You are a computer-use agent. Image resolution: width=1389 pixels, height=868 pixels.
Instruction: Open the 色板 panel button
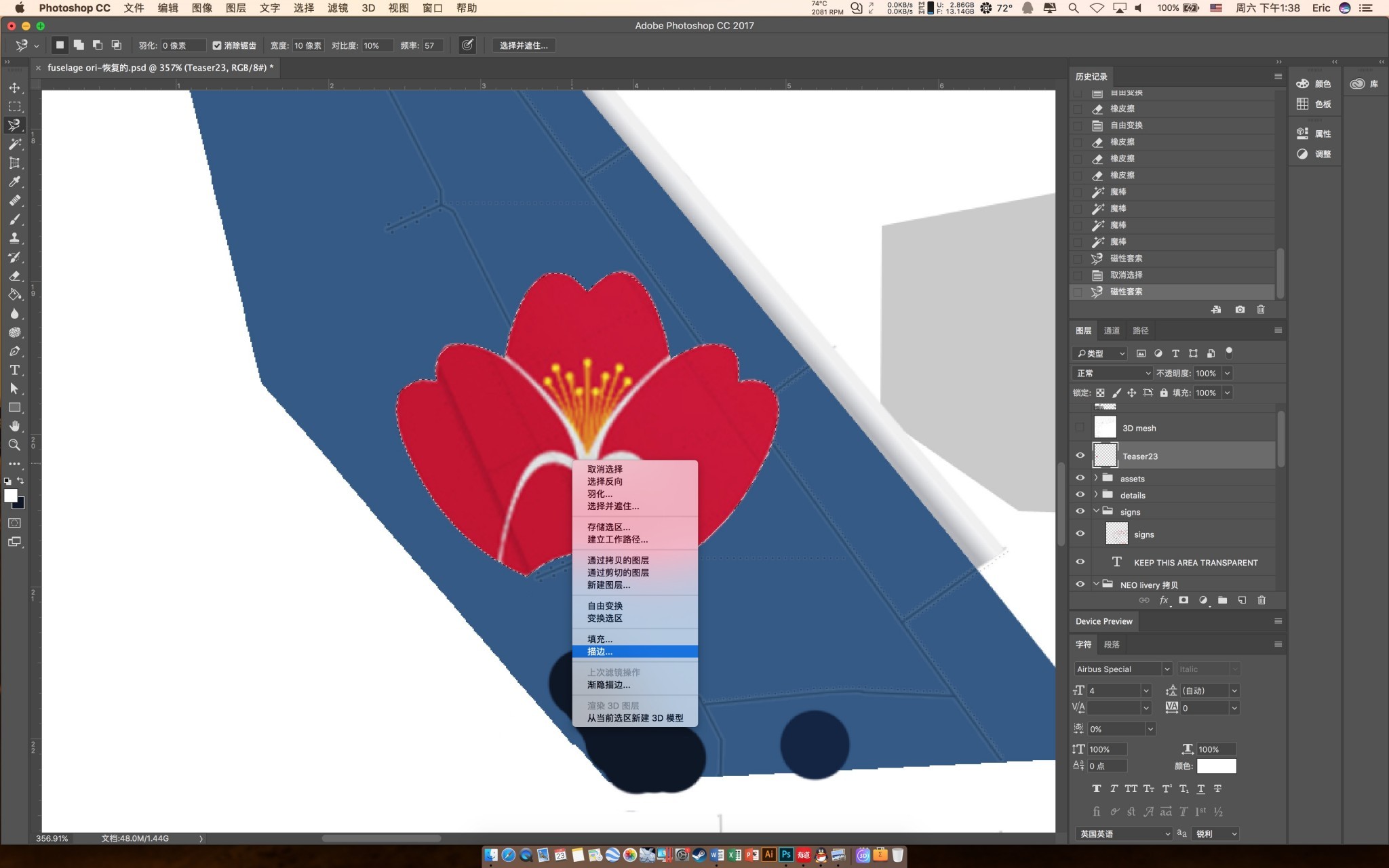pos(1314,104)
